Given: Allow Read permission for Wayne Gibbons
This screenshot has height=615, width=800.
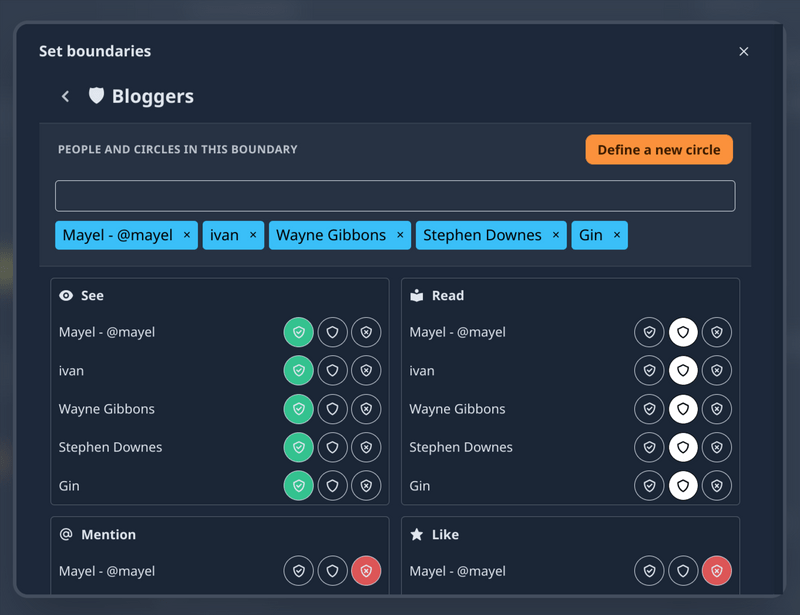Looking at the screenshot, I should pos(649,409).
